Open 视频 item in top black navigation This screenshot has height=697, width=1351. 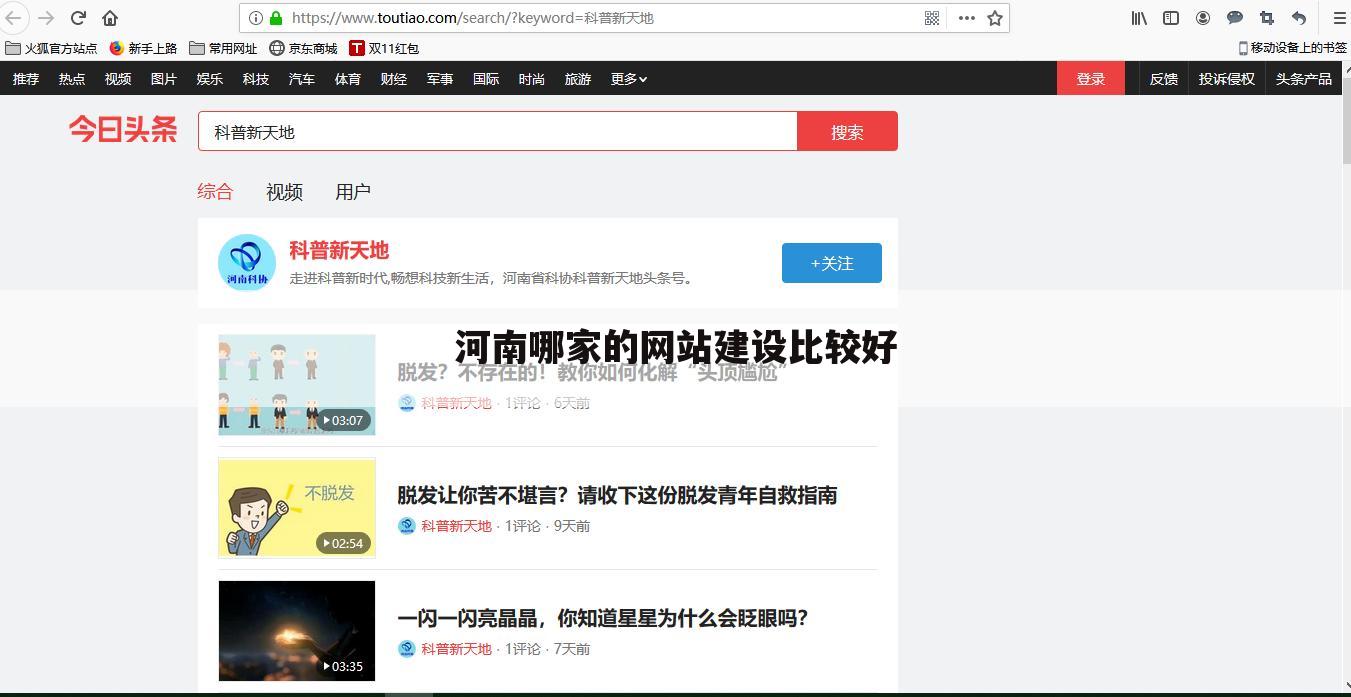[118, 79]
